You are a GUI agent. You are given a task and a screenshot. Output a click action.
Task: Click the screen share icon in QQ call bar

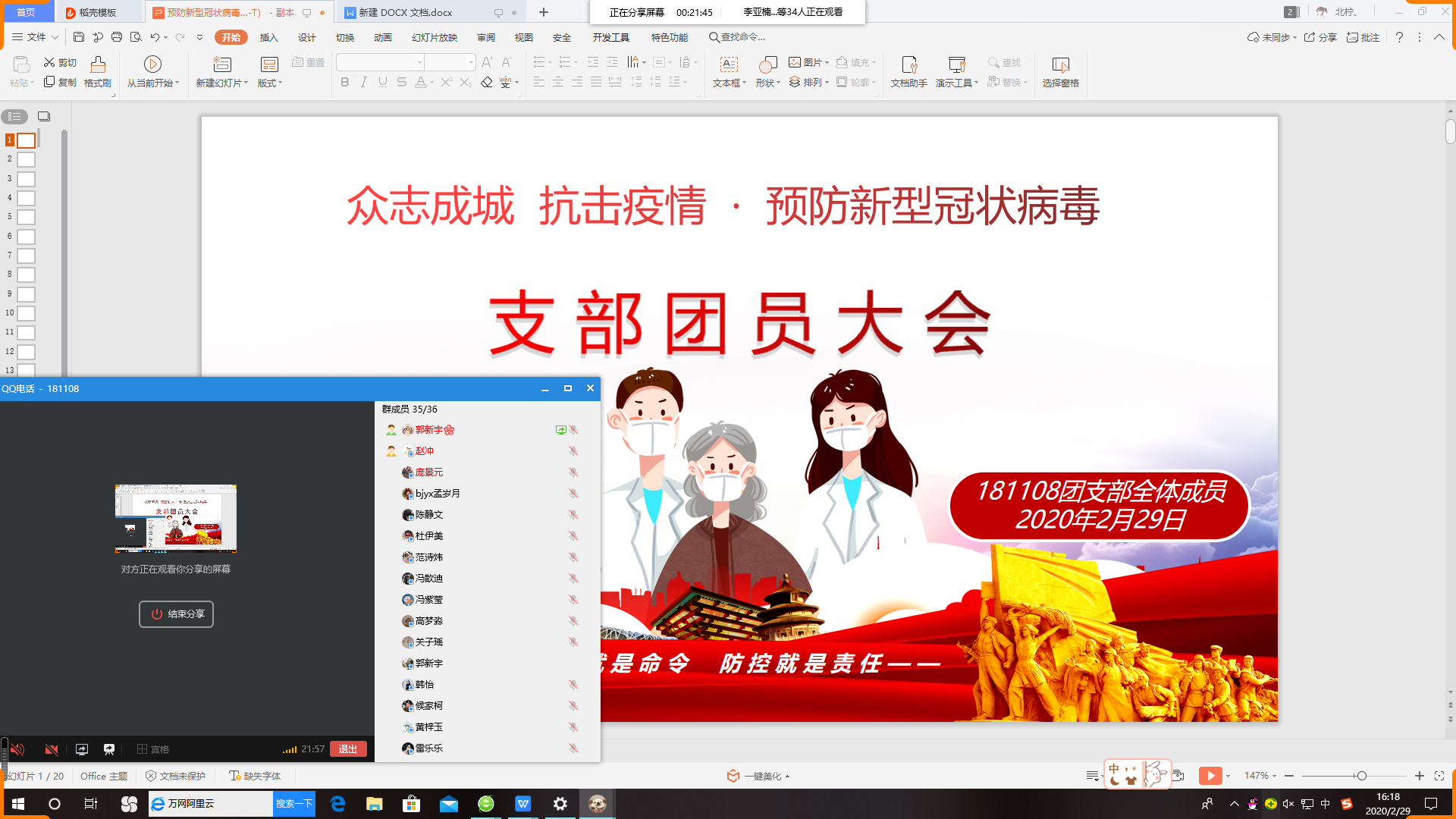click(82, 749)
